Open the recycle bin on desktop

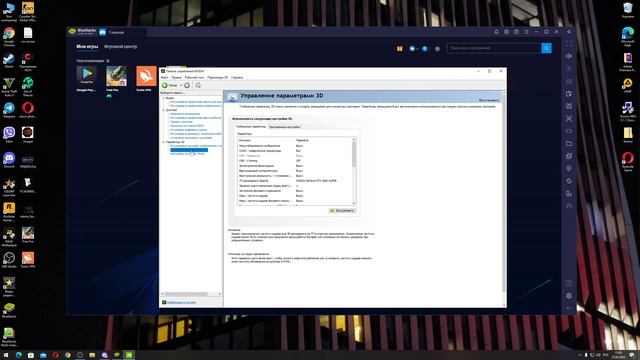628,10
